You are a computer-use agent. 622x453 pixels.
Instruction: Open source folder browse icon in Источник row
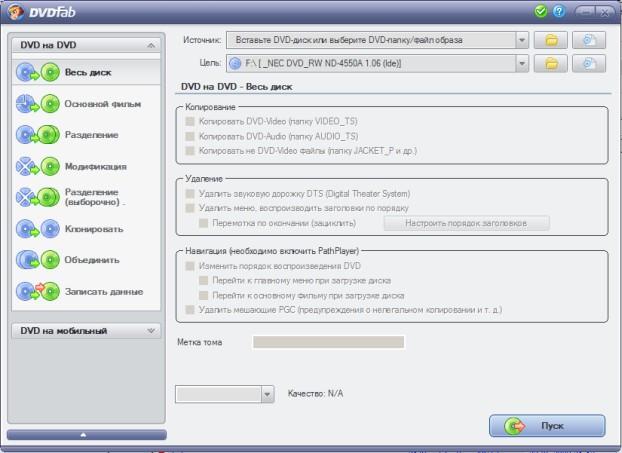pyautogui.click(x=551, y=40)
